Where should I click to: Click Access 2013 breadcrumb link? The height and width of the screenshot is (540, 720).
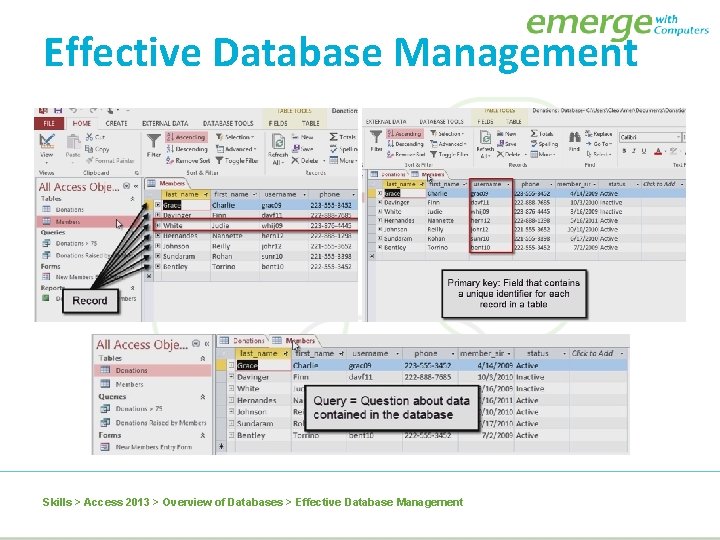click(x=116, y=502)
